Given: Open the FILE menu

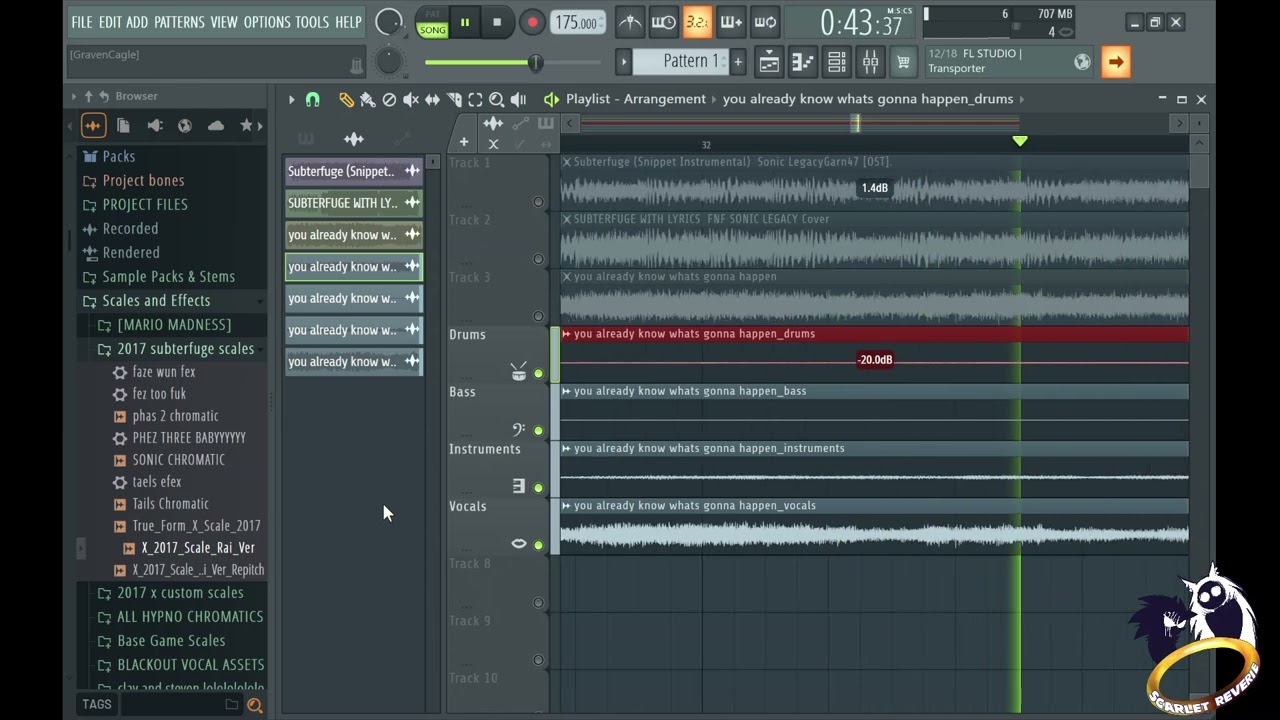Looking at the screenshot, I should pyautogui.click(x=82, y=22).
